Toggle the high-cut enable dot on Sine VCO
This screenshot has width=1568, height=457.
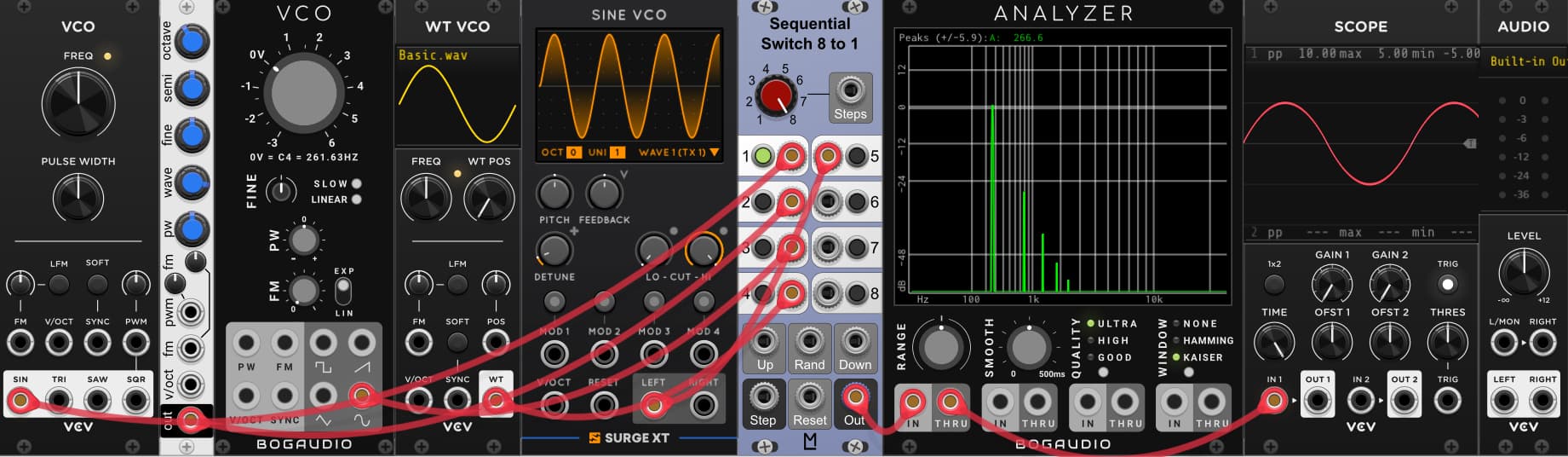tap(724, 231)
